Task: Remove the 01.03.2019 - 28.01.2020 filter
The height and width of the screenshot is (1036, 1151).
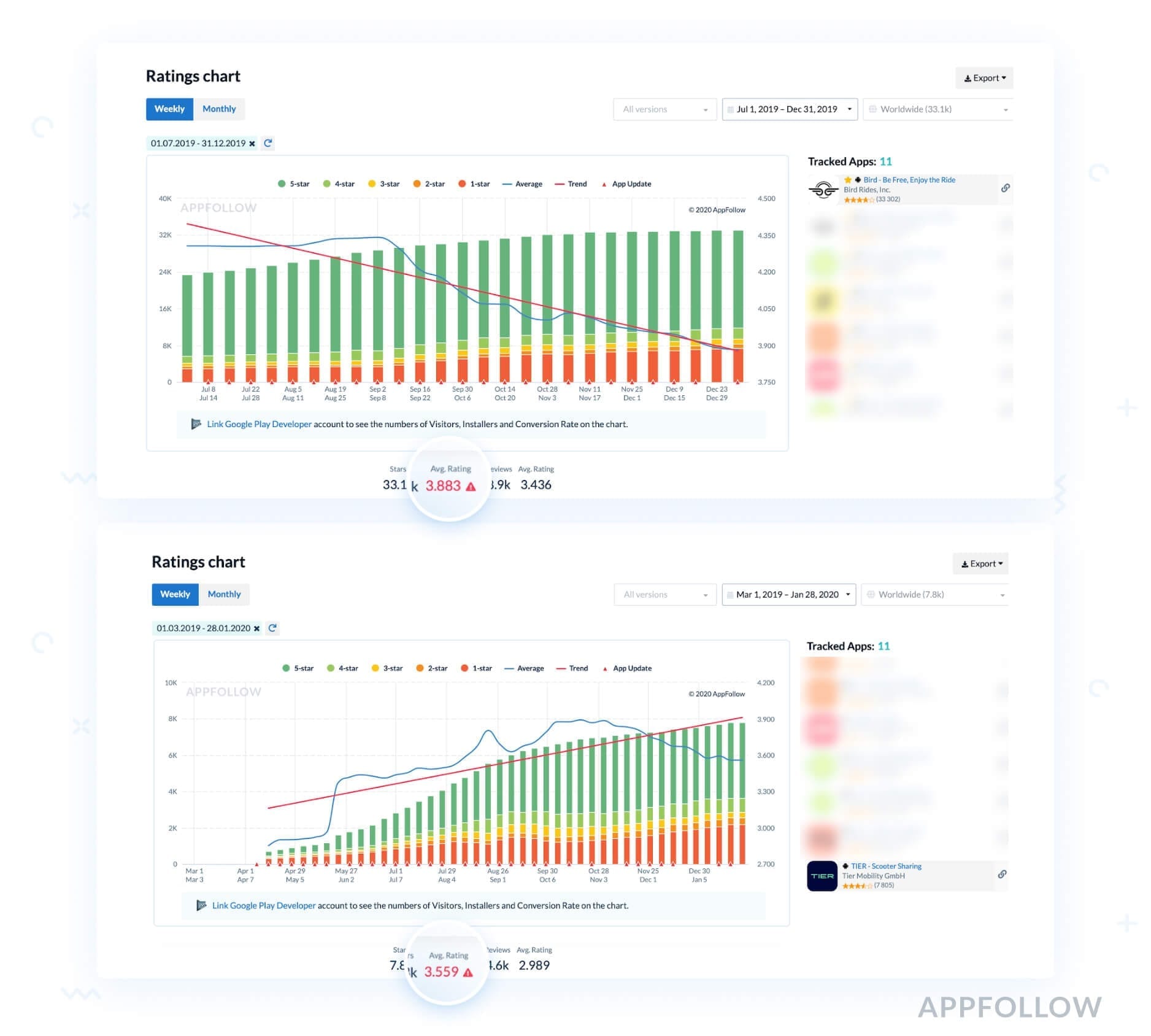Action: point(256,628)
